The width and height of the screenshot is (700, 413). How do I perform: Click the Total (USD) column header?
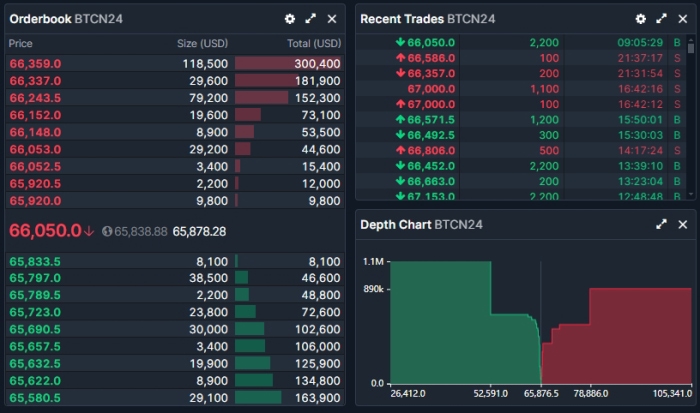(313, 44)
